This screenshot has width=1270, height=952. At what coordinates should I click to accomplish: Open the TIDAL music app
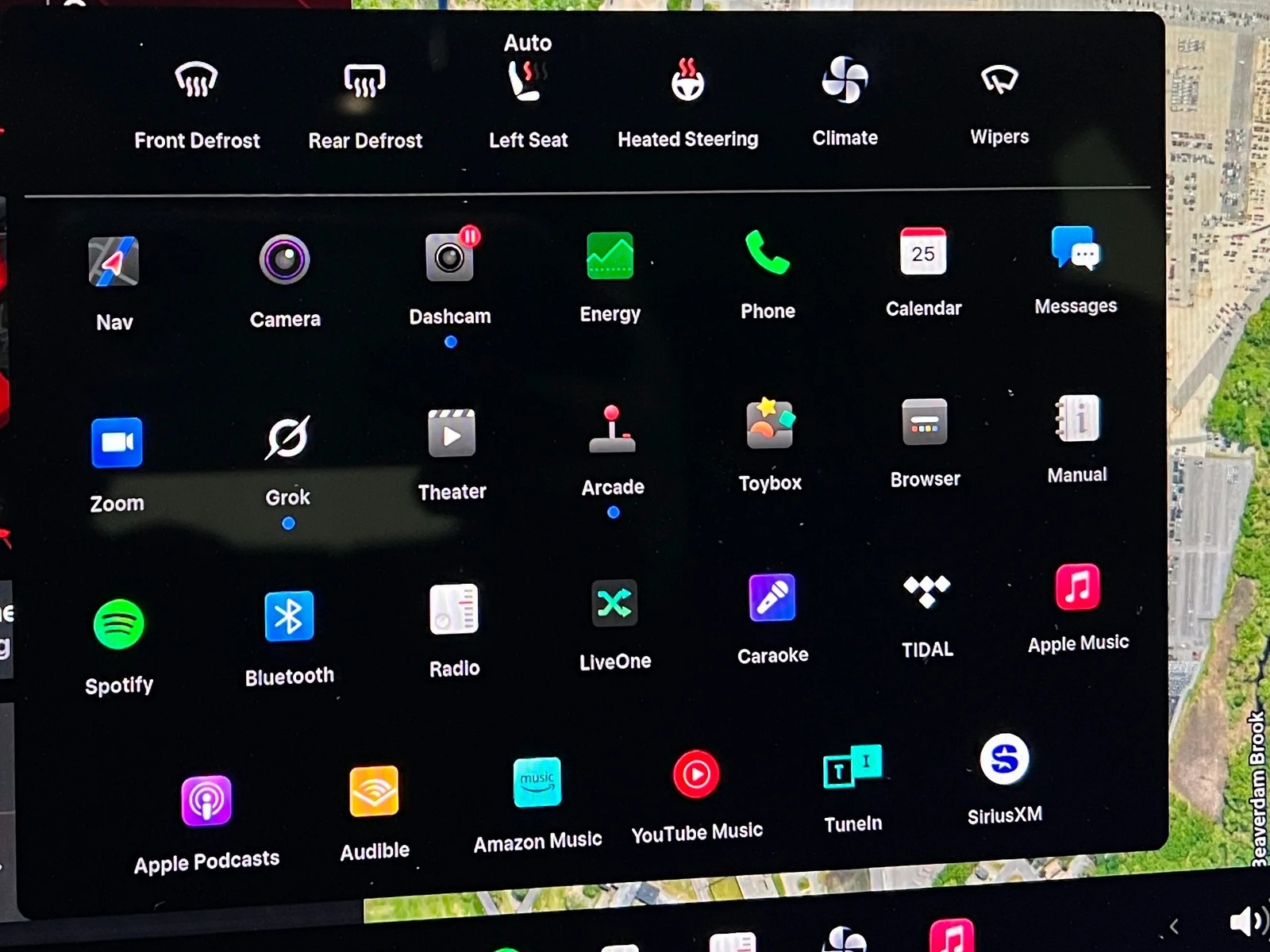click(x=926, y=592)
